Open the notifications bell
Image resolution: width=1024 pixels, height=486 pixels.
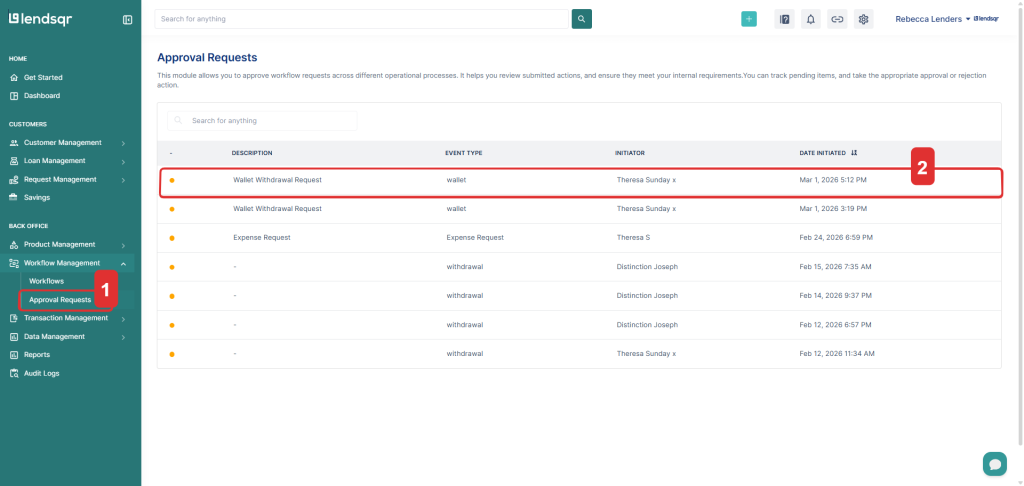(x=811, y=19)
